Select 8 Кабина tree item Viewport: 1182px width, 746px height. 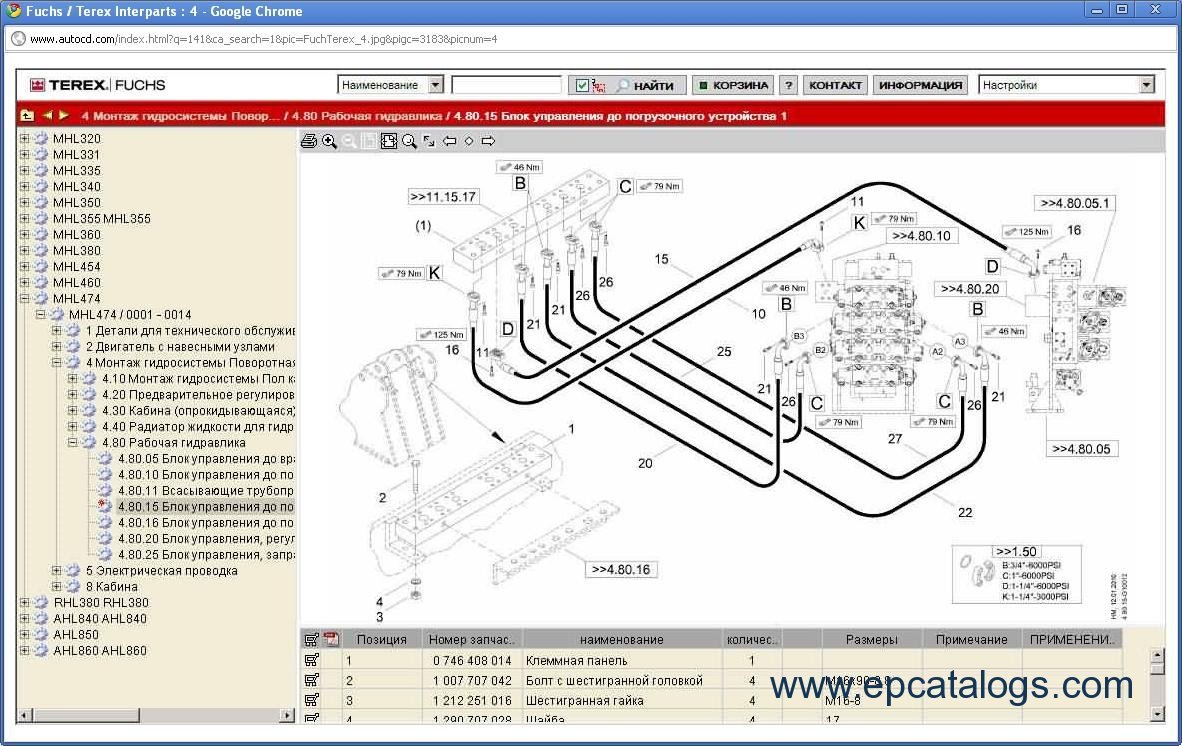[112, 586]
